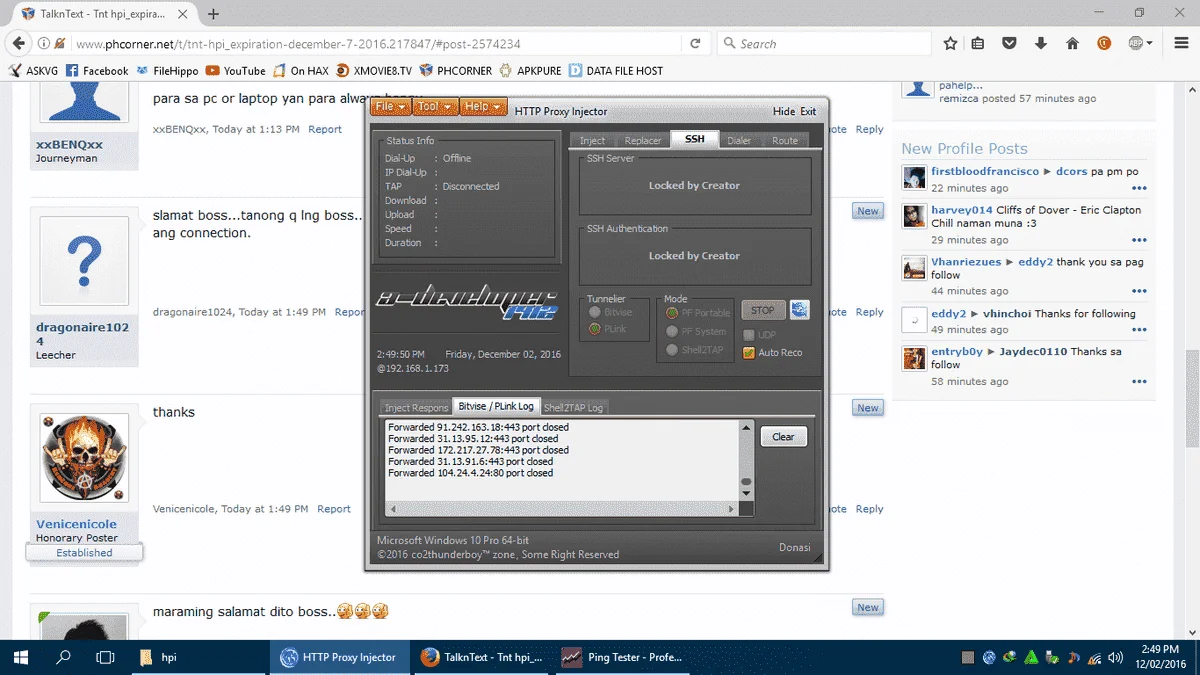This screenshot has height=675, width=1200.
Task: Switch to the Replacer tab
Action: [642, 141]
